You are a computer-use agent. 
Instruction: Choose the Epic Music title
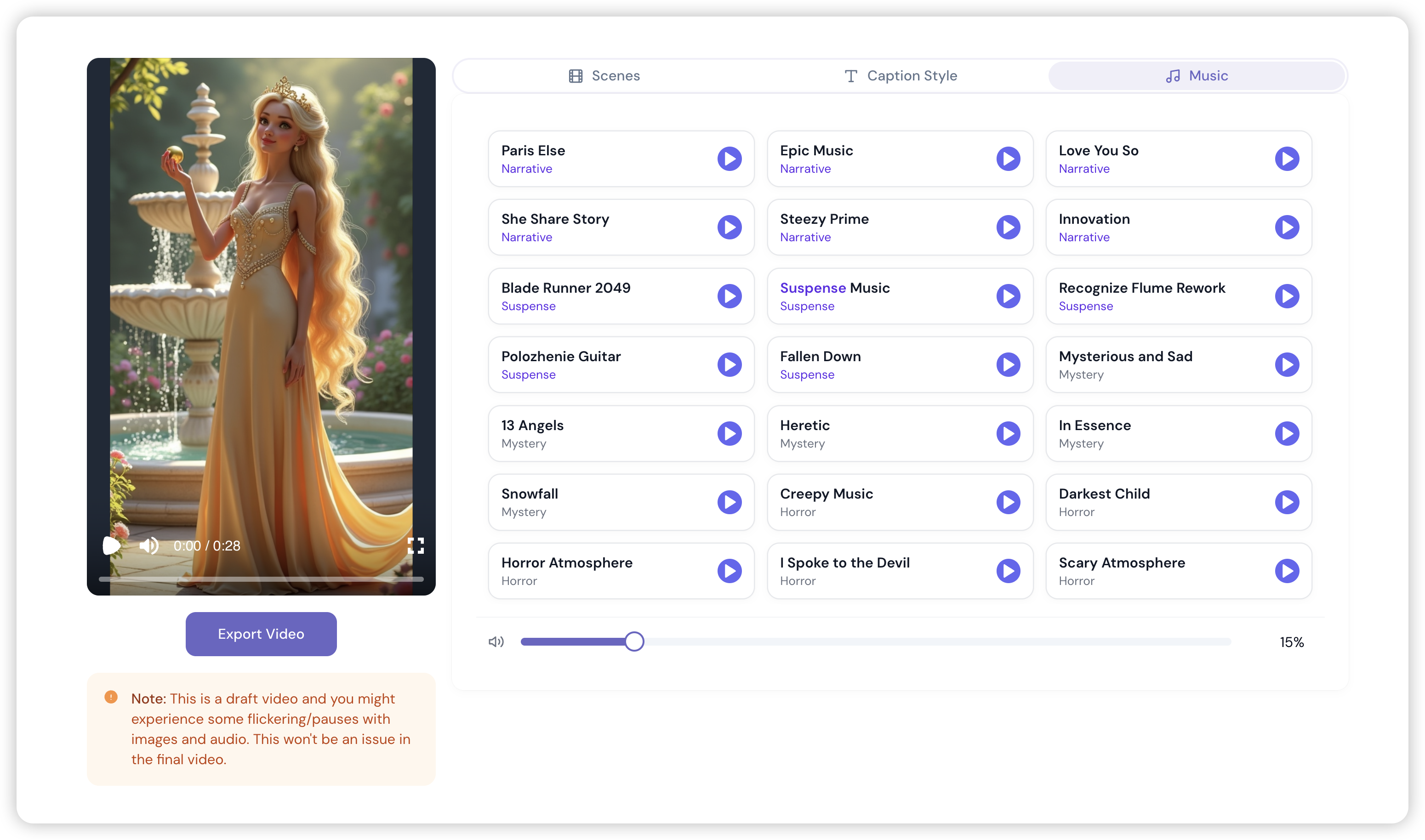pos(816,151)
